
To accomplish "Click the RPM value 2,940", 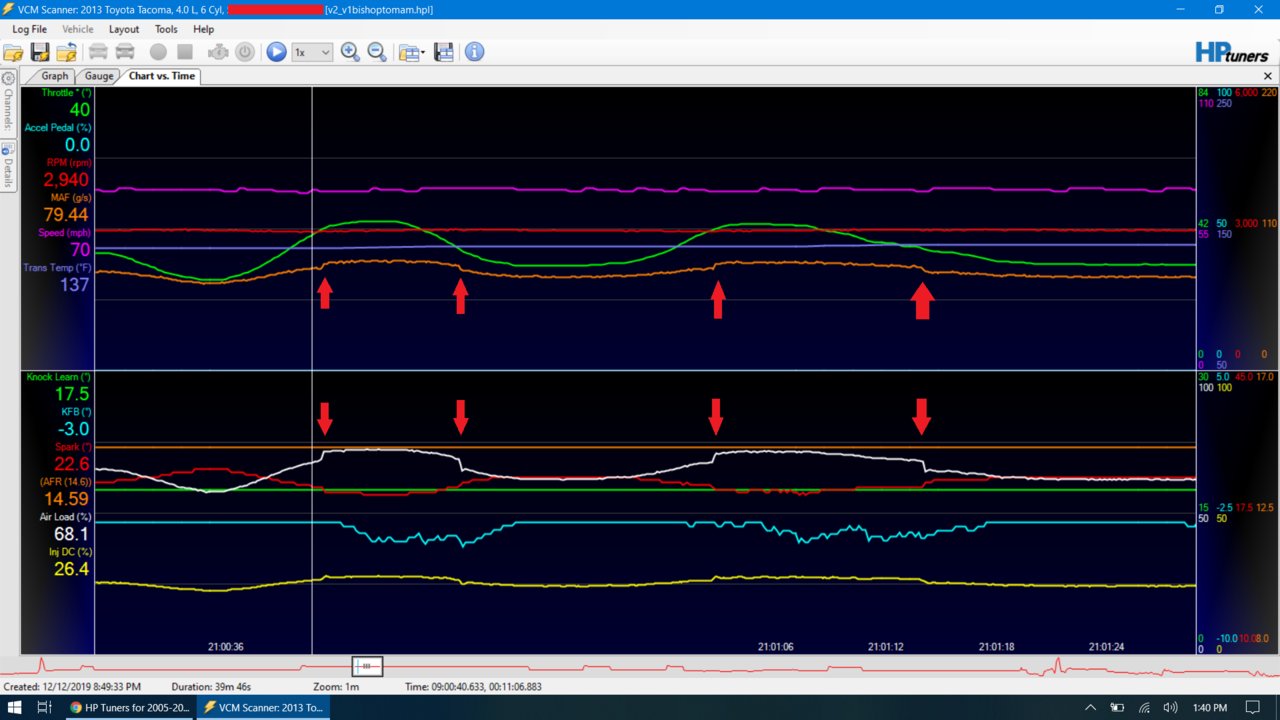I will (65, 180).
